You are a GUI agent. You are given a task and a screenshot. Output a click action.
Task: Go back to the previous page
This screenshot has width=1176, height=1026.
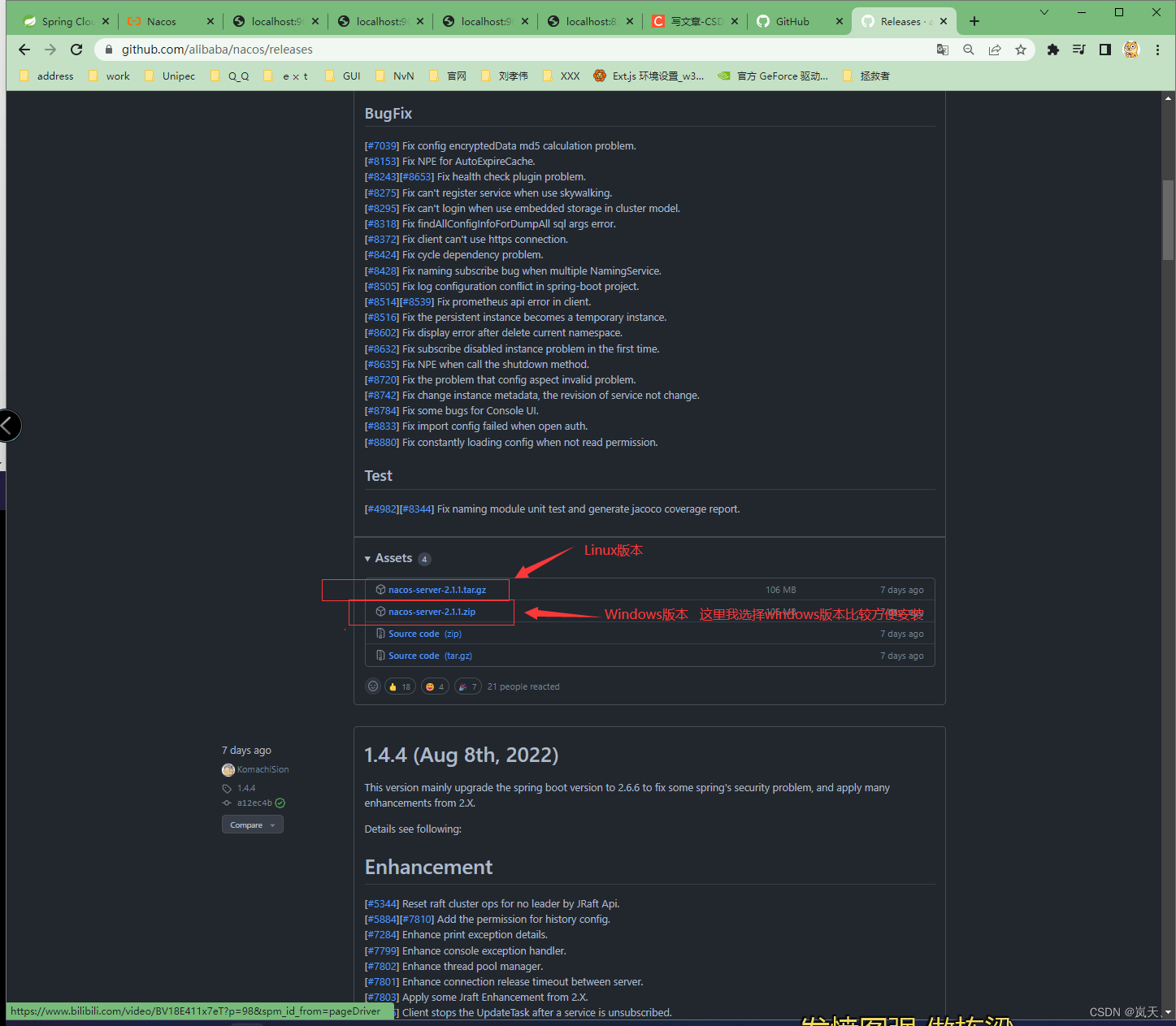click(24, 50)
